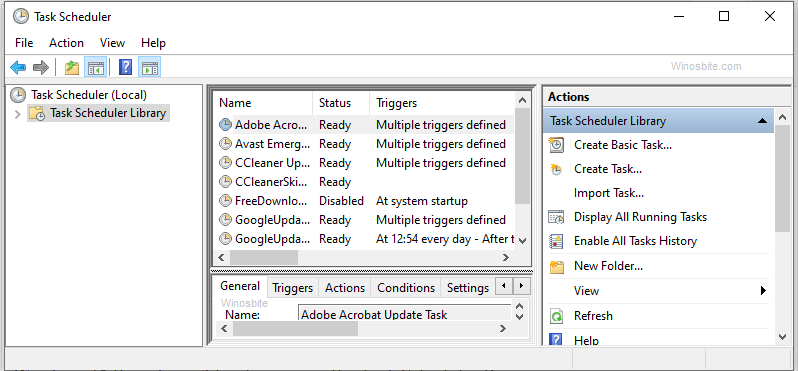Click the Task Scheduler title bar clock icon
798x371 pixels.
21,16
